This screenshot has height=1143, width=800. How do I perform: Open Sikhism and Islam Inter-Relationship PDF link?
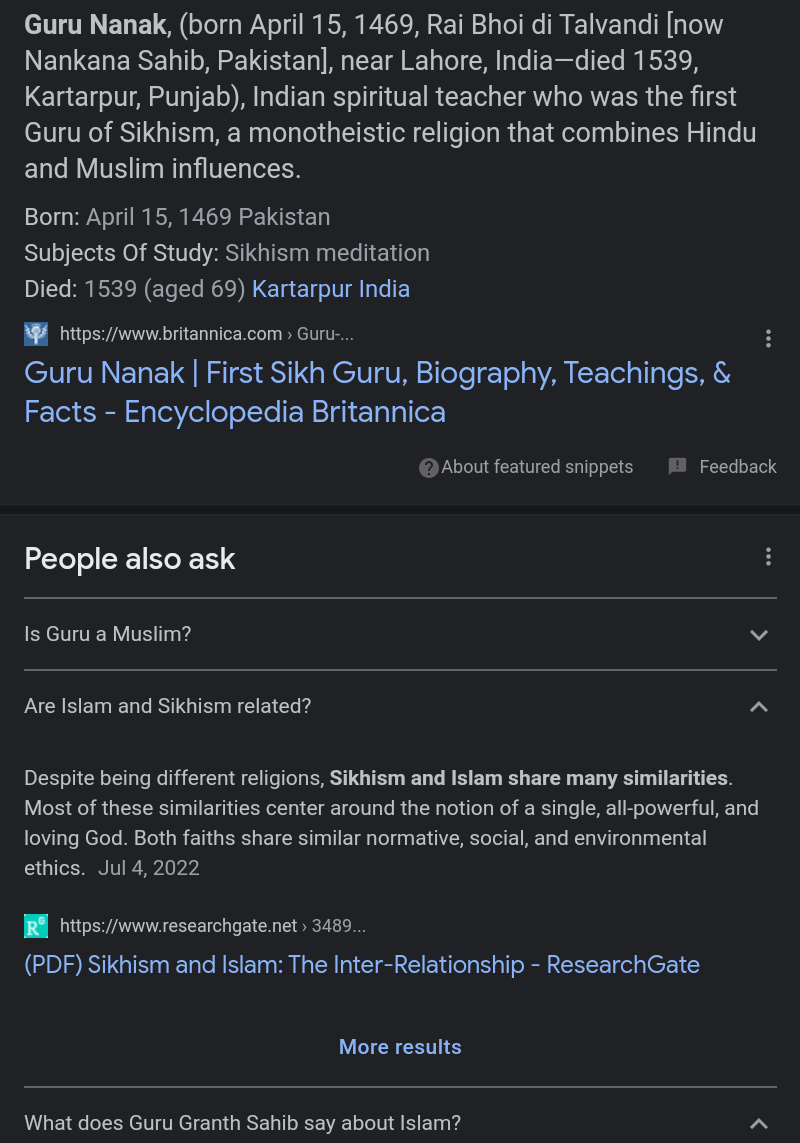(x=362, y=965)
